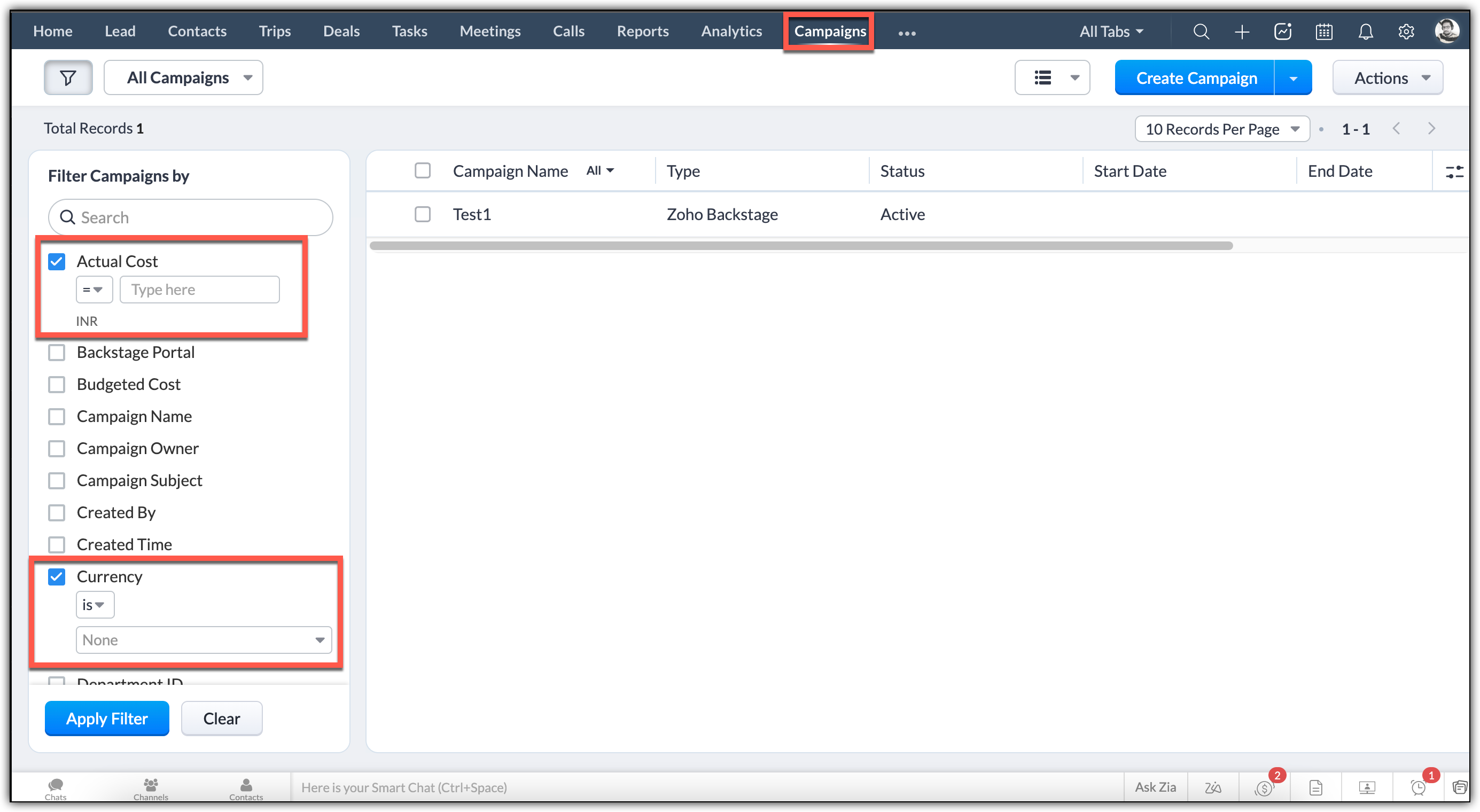Open the Analytics tab
Viewport: 1480px width, 812px height.
click(x=731, y=31)
